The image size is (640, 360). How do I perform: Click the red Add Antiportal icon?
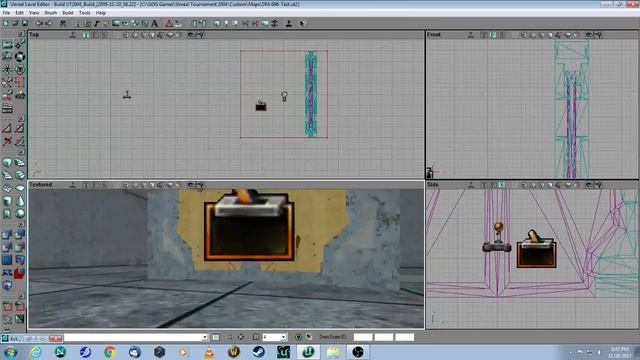[20, 273]
